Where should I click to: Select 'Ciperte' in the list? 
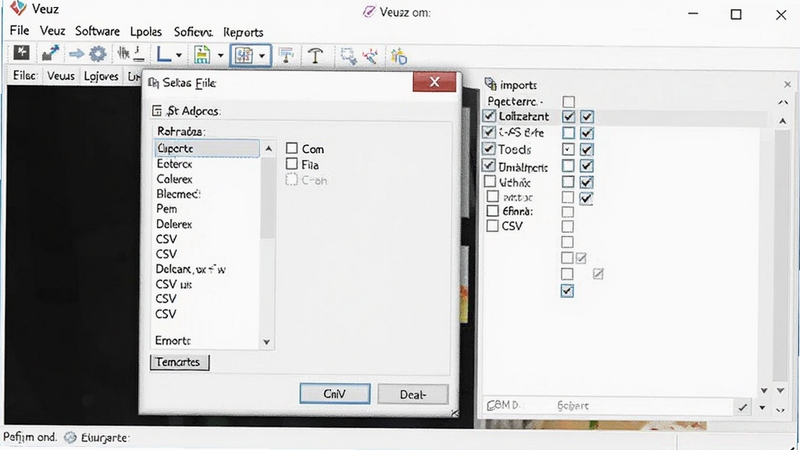(207, 148)
